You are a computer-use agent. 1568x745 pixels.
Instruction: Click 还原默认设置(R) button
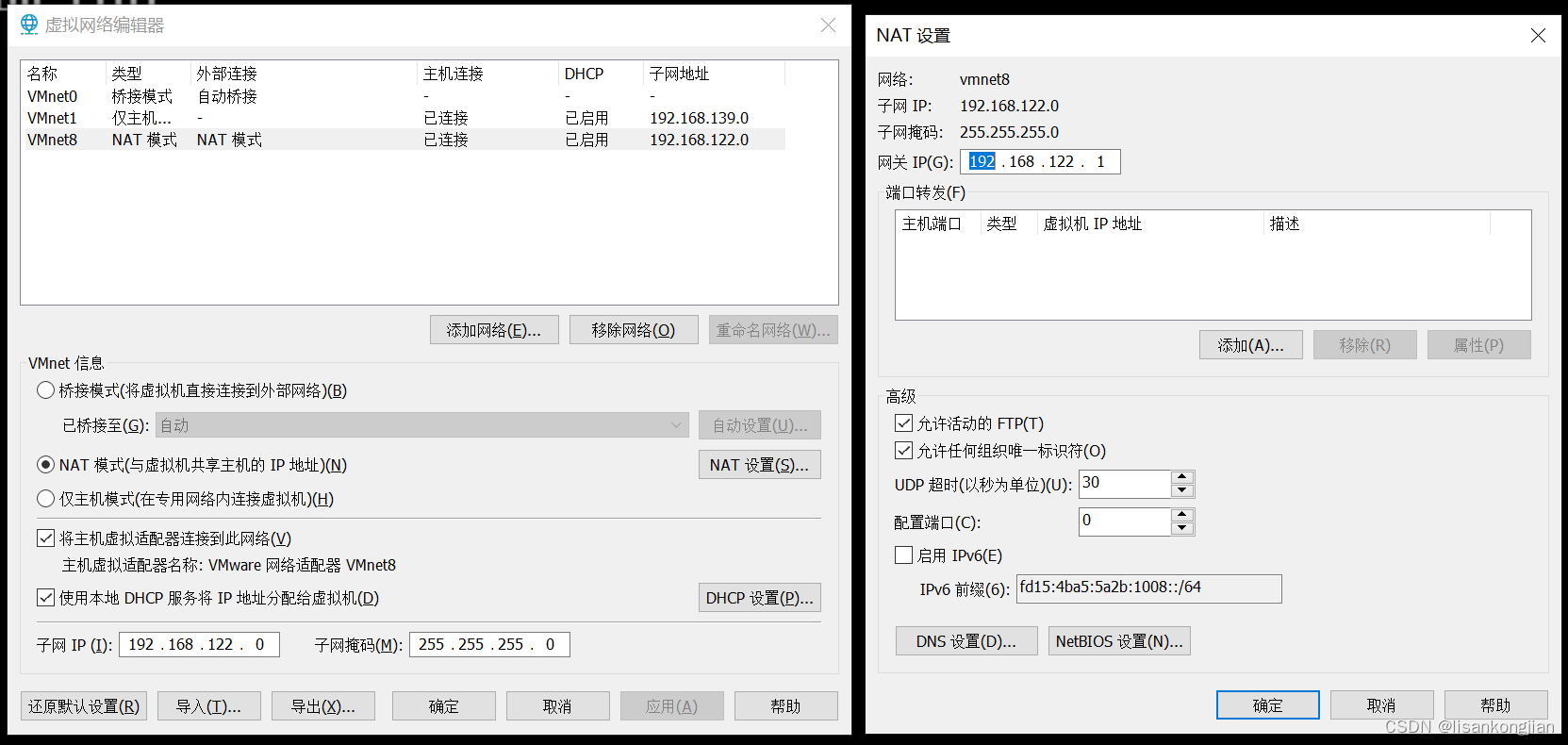coord(84,706)
